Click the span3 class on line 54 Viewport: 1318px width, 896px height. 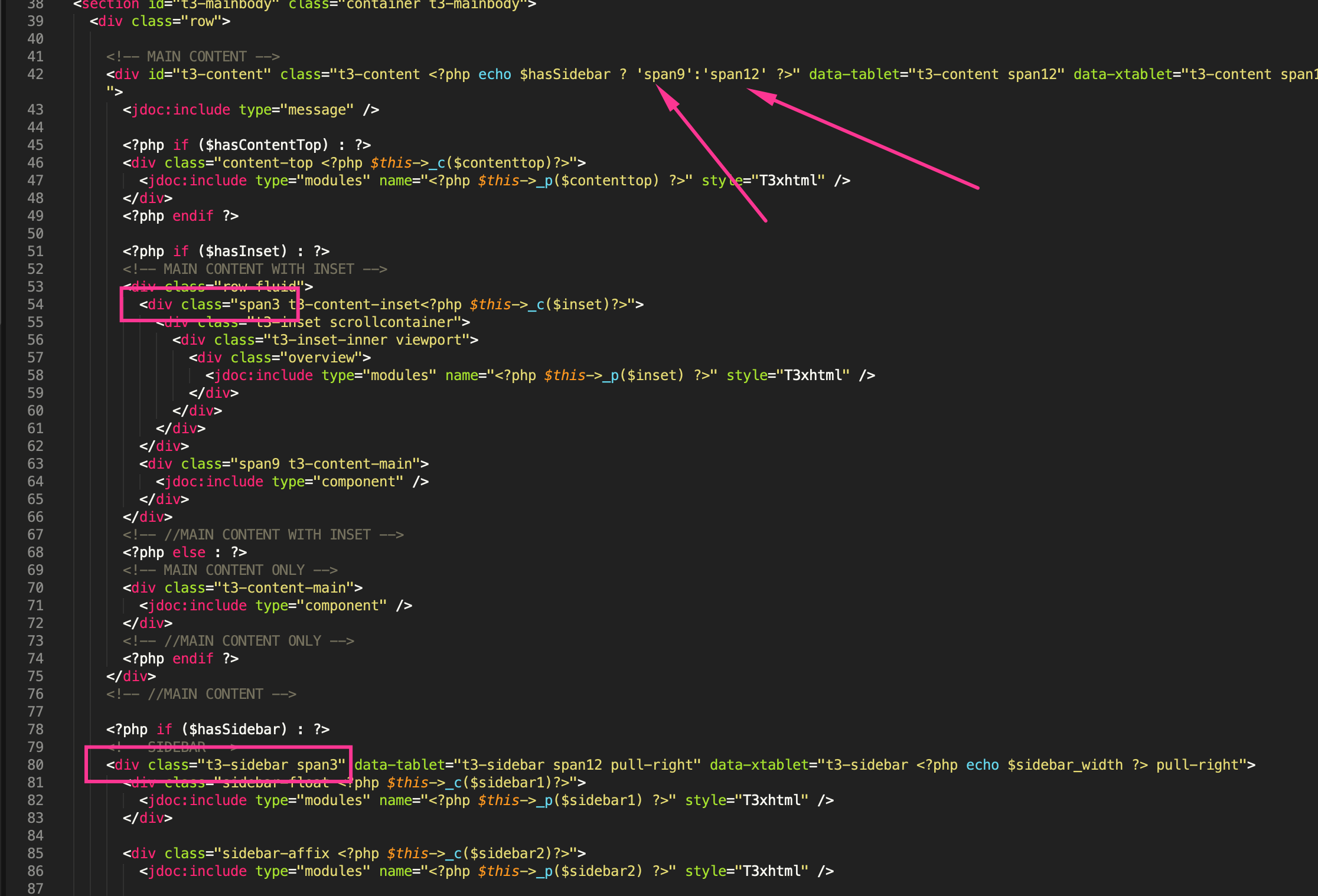click(x=259, y=305)
